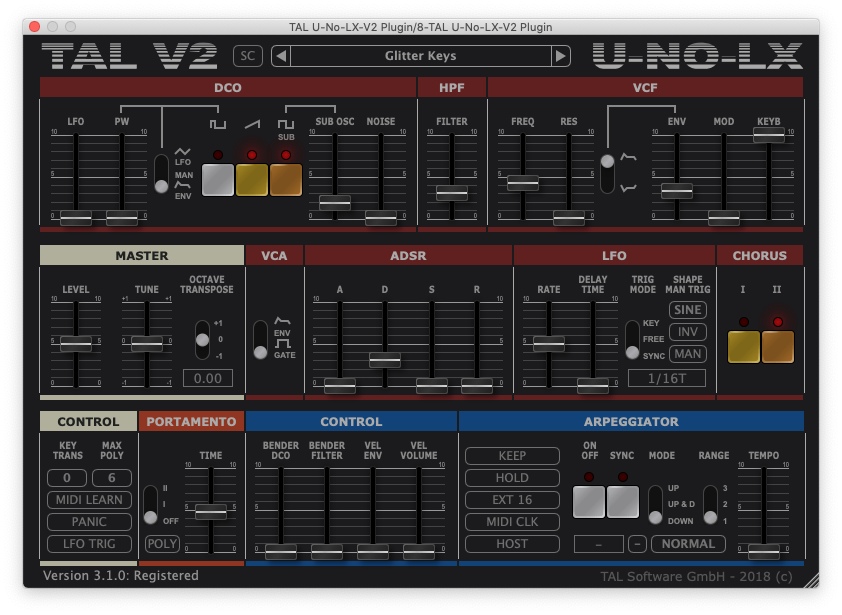This screenshot has height=615, width=842.
Task: Toggle the portamento POLY button
Action: point(162,544)
